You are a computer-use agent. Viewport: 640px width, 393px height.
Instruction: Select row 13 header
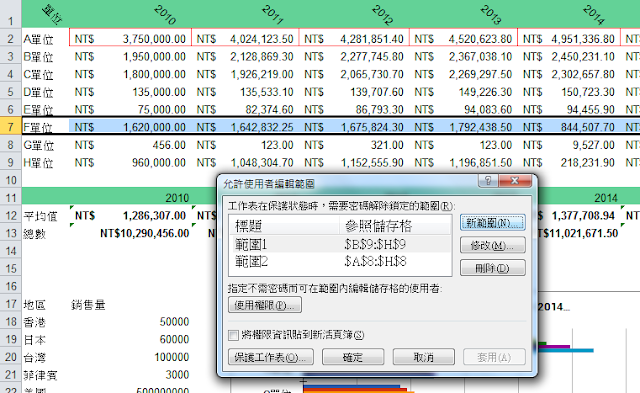point(11,233)
